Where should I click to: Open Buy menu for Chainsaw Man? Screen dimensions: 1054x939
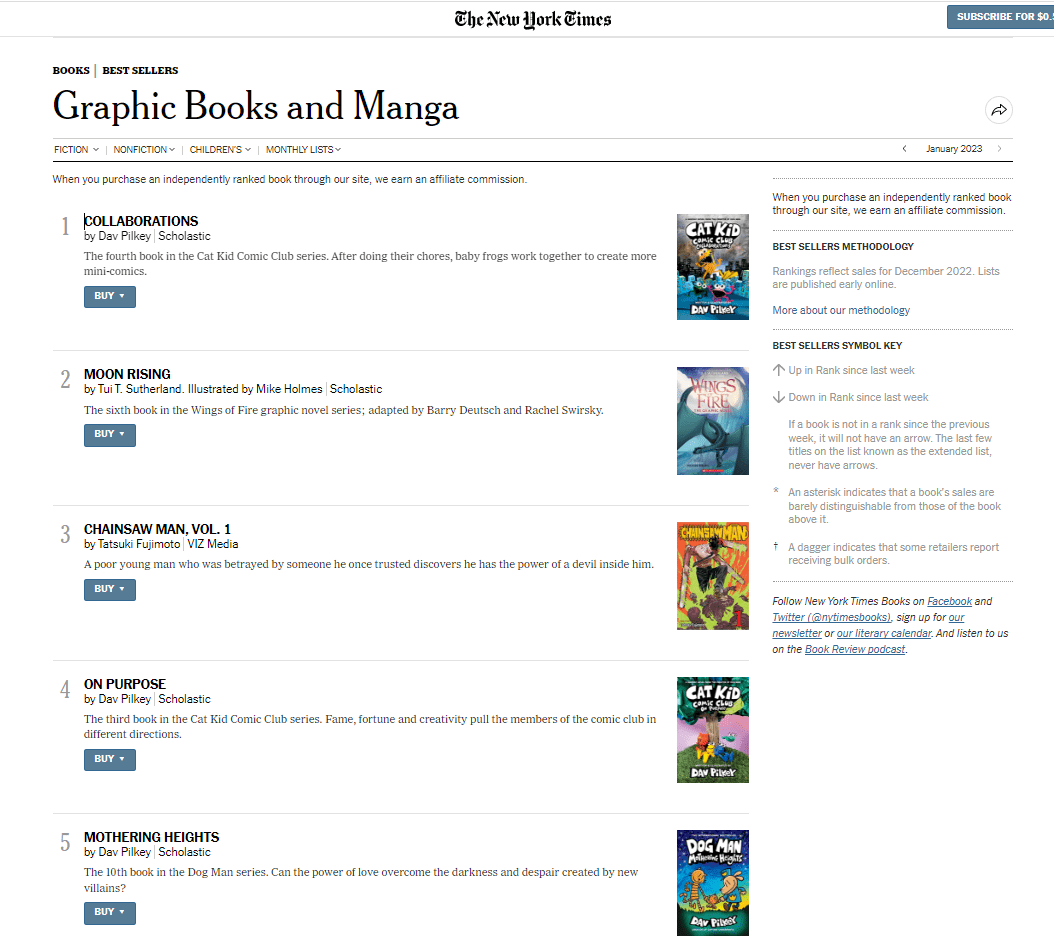[x=110, y=589]
